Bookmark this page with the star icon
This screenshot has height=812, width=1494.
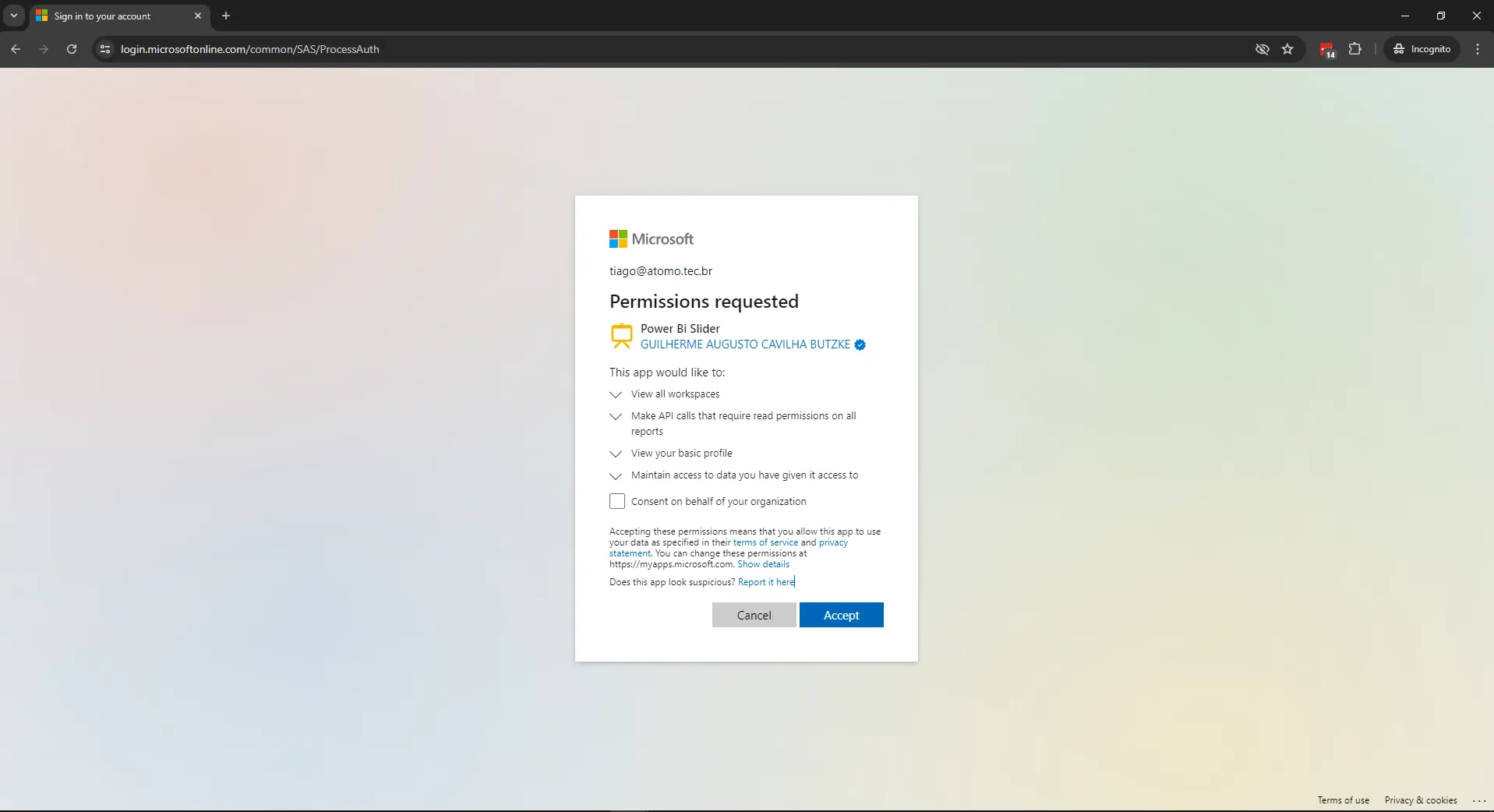tap(1287, 49)
